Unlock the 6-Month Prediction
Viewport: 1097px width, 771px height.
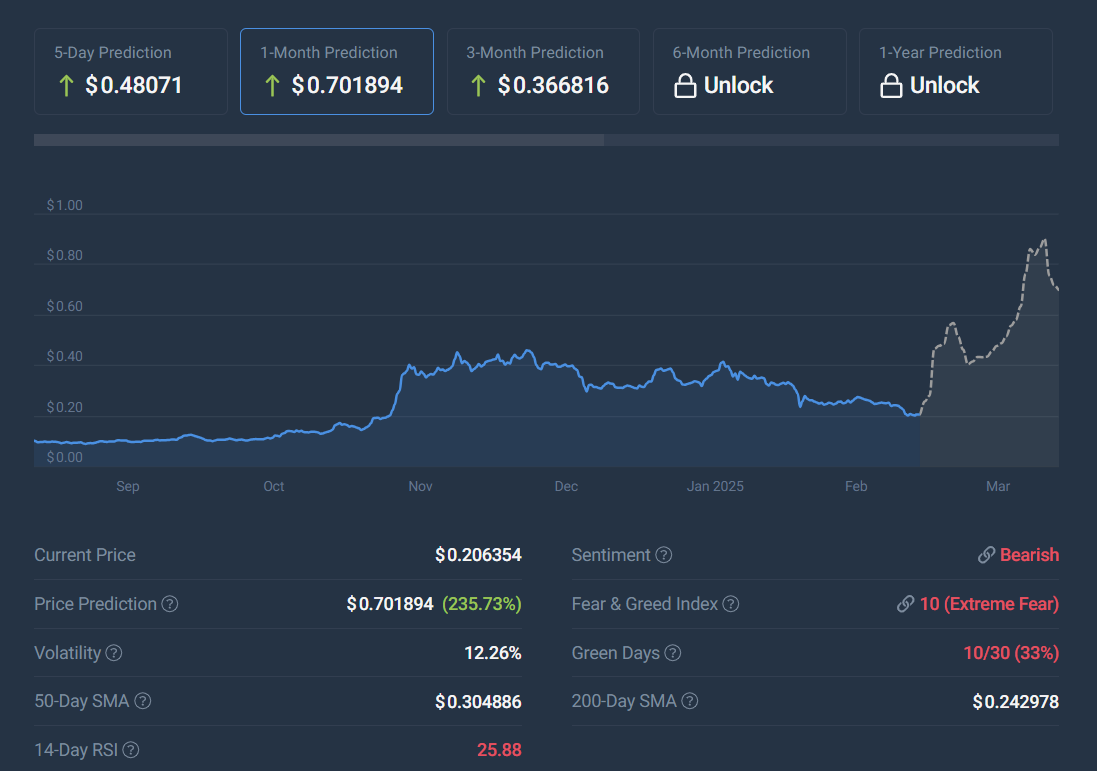[749, 71]
